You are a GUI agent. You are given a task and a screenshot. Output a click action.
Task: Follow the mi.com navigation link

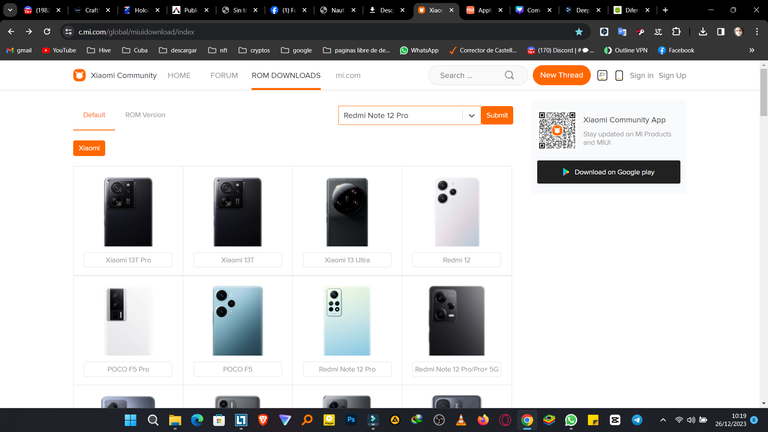coord(348,75)
